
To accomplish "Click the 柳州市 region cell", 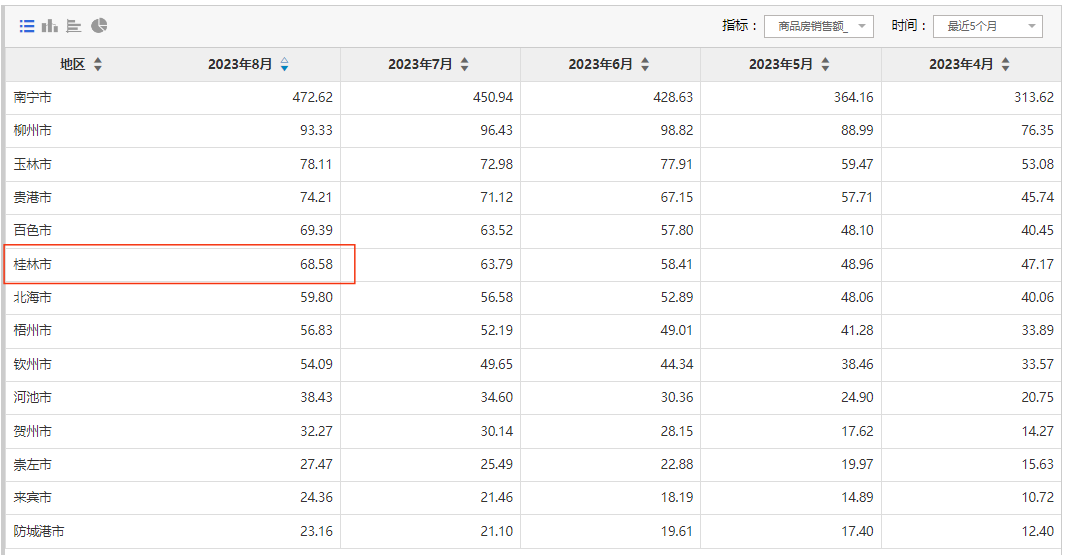I will coord(33,130).
